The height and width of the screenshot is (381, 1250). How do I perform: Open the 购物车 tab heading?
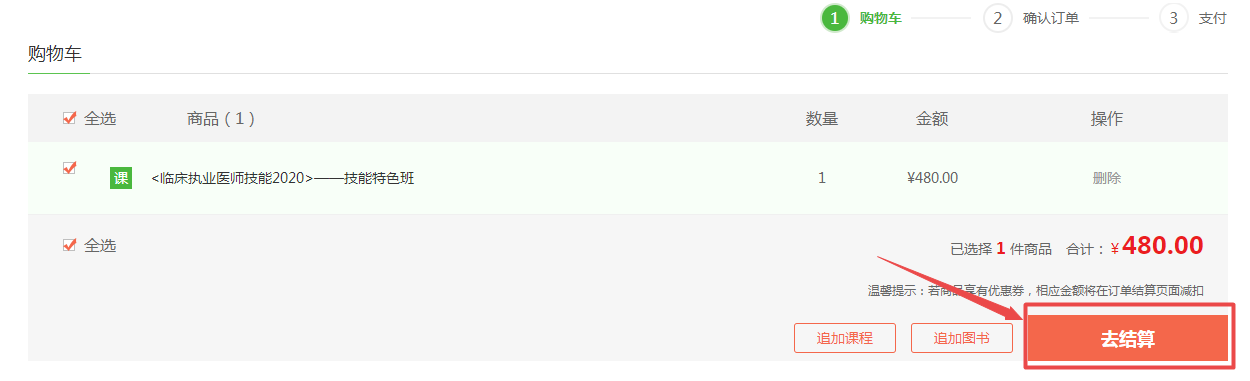coord(55,54)
